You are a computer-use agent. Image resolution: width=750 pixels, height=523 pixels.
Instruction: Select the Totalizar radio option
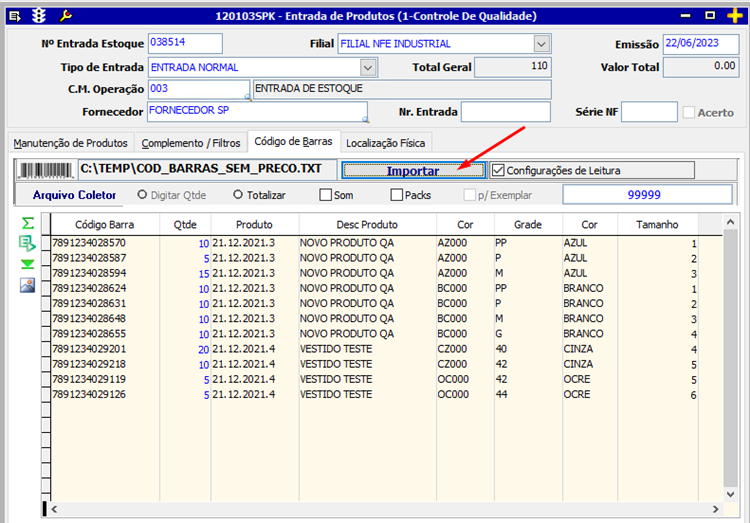pyautogui.click(x=238, y=195)
